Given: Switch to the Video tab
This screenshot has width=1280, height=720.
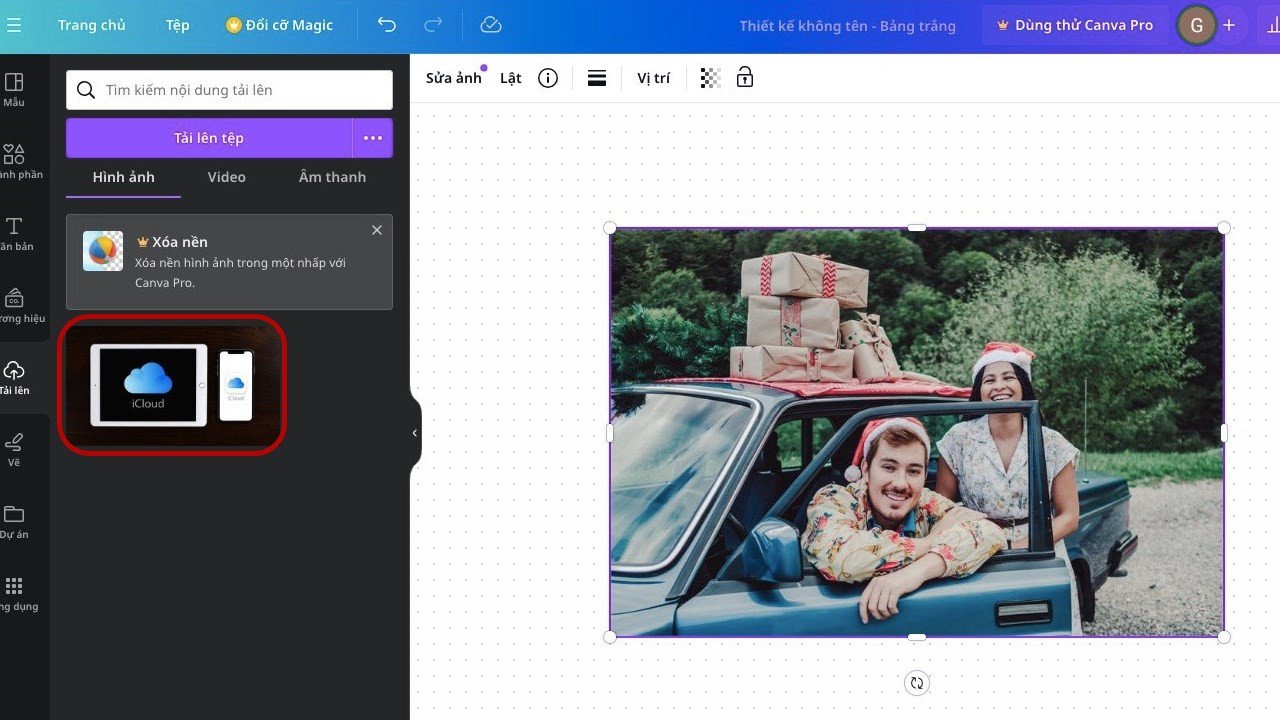Looking at the screenshot, I should coord(226,177).
